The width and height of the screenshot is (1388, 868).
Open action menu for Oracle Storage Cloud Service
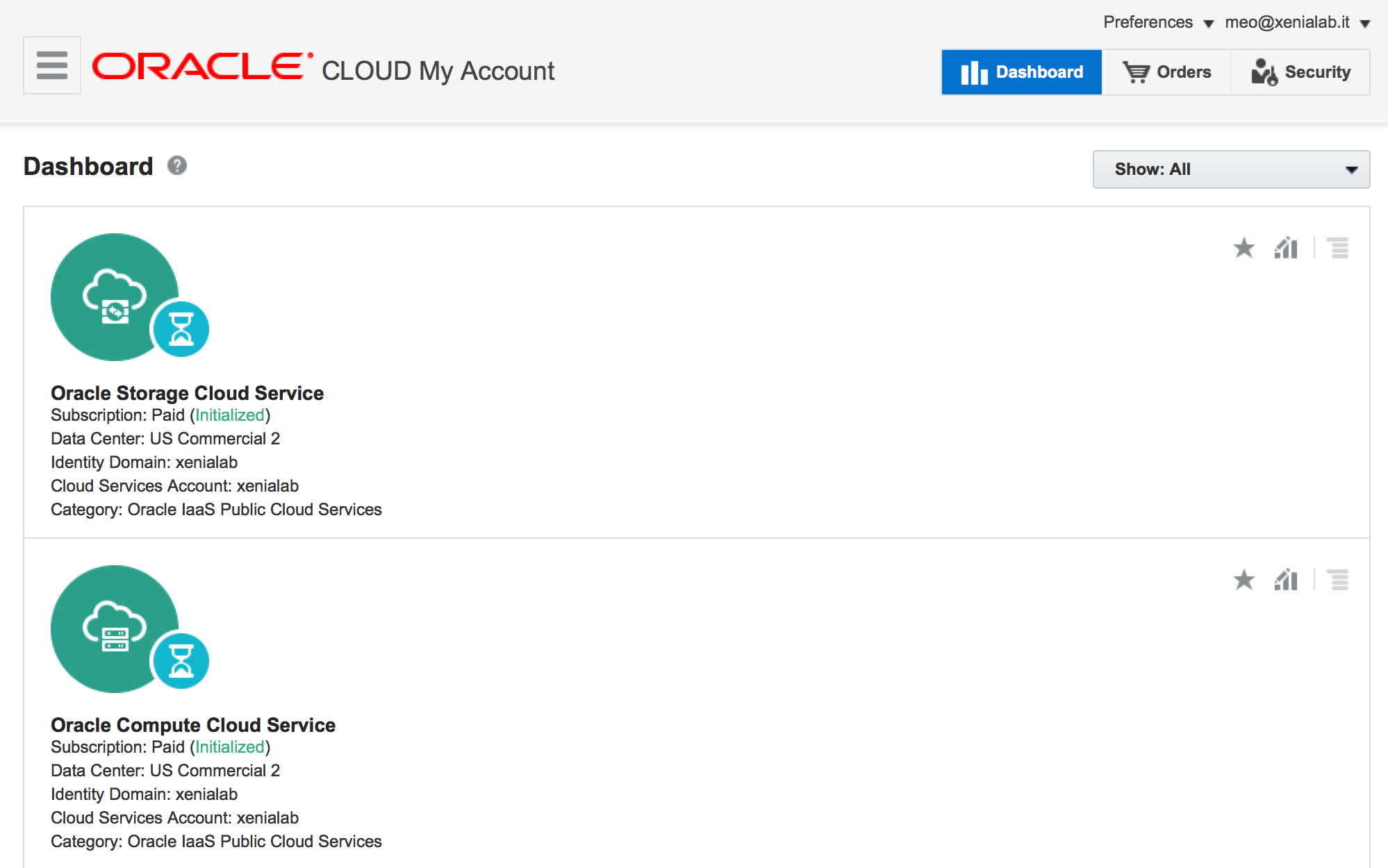(x=1338, y=248)
